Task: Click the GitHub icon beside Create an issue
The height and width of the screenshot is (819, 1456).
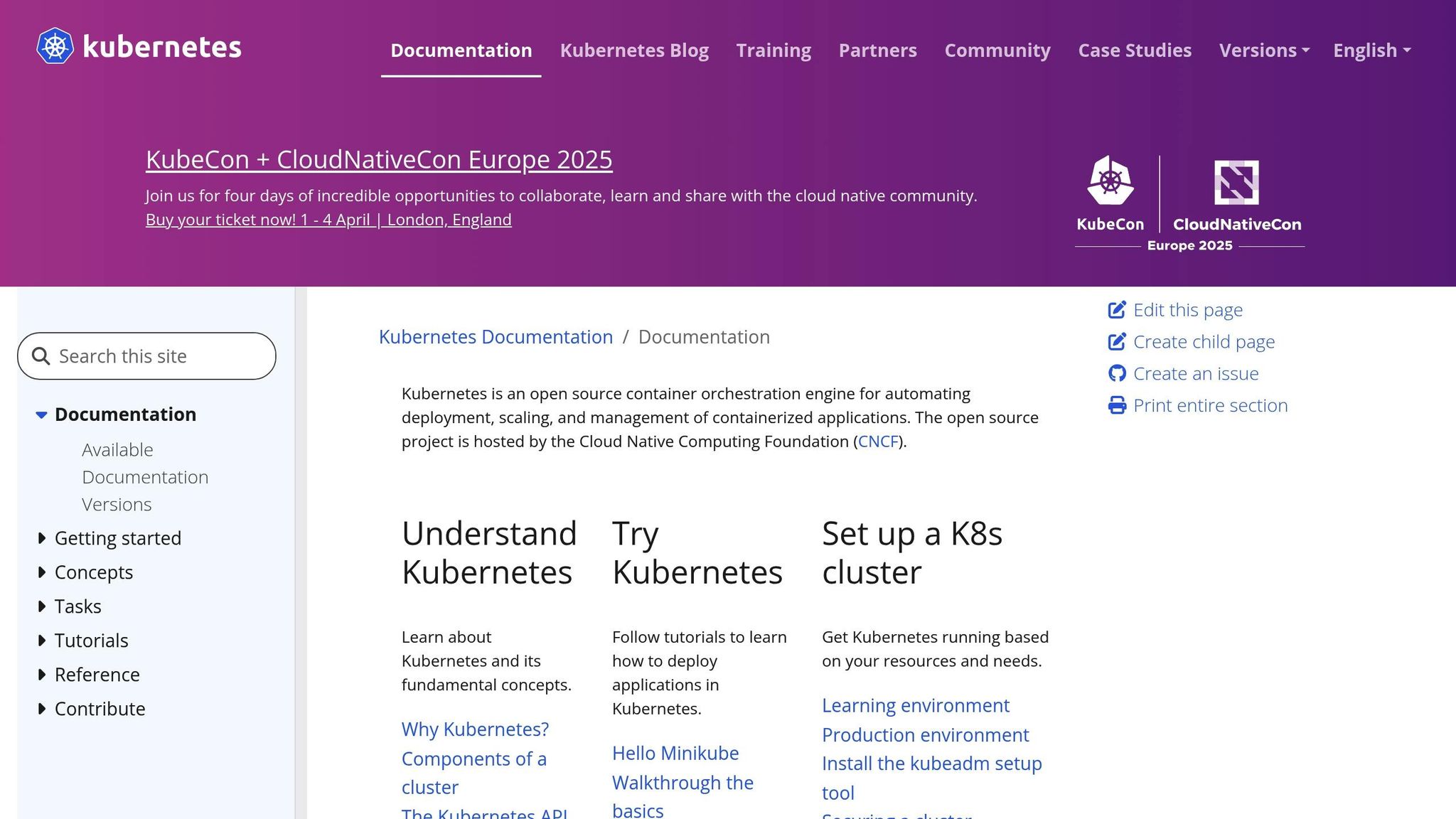Action: (x=1118, y=373)
